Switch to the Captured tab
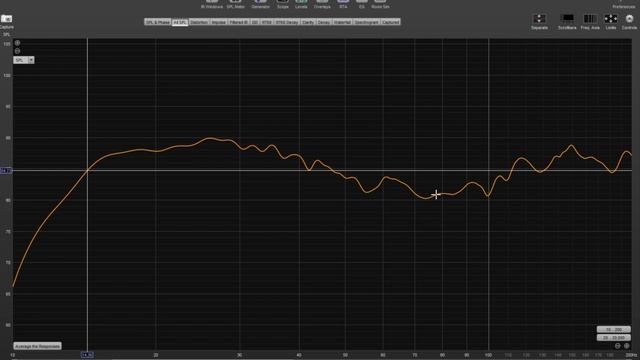640x360 pixels. [x=391, y=22]
